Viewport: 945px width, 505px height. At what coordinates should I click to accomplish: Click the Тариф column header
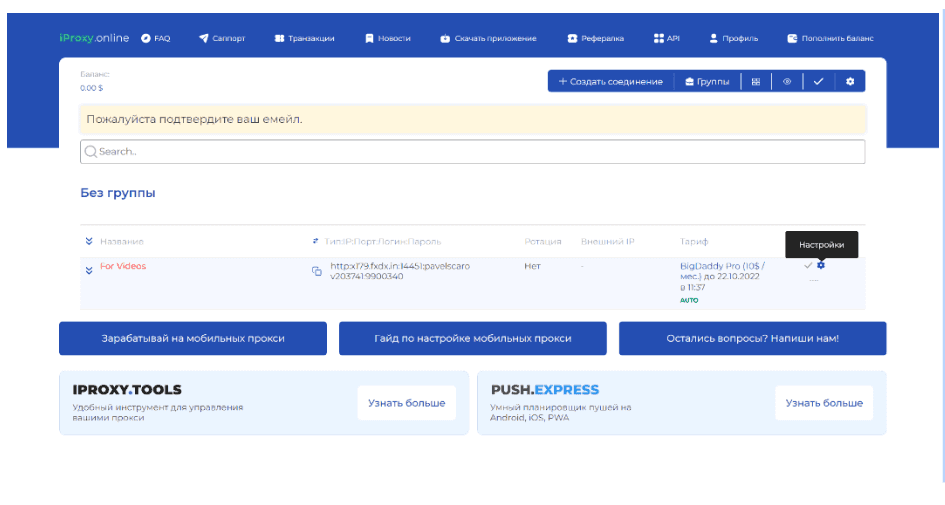(694, 242)
